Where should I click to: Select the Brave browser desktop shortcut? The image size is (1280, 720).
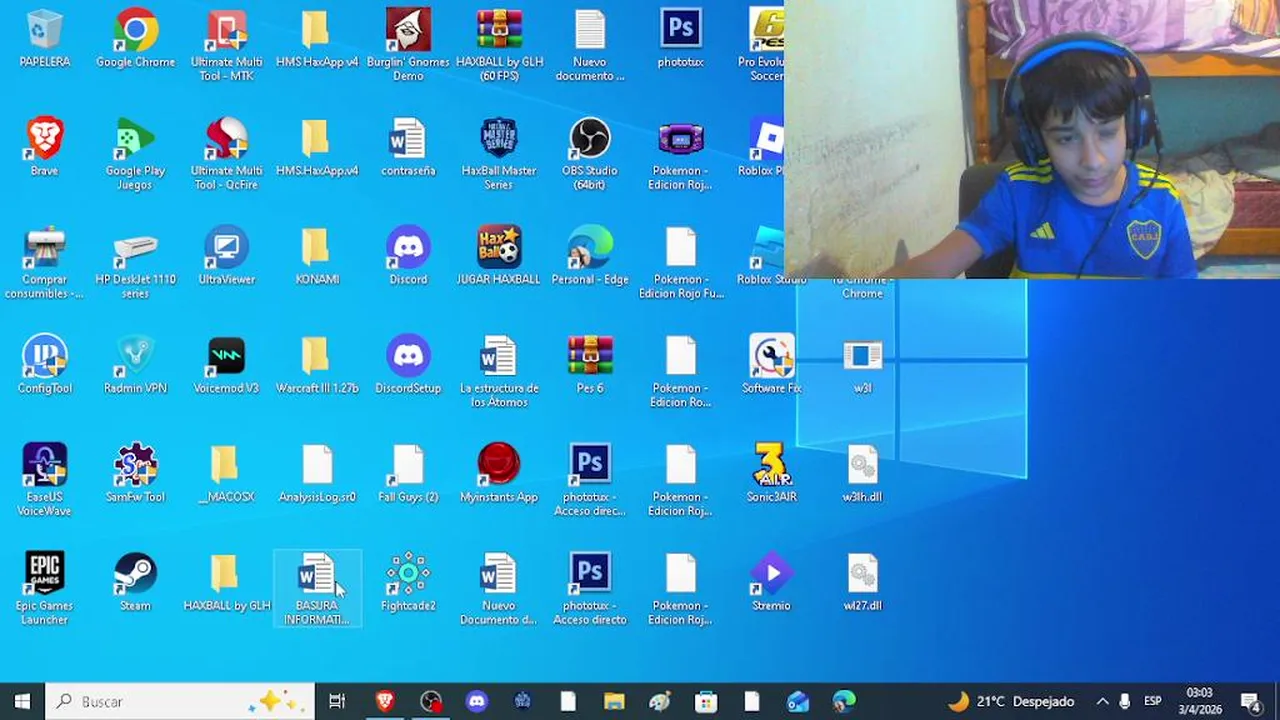click(45, 148)
